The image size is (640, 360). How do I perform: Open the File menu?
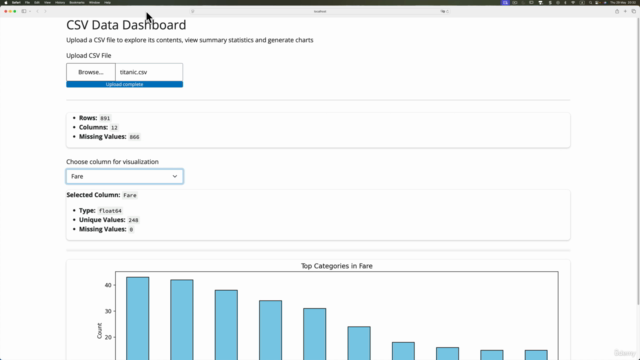[27, 2]
